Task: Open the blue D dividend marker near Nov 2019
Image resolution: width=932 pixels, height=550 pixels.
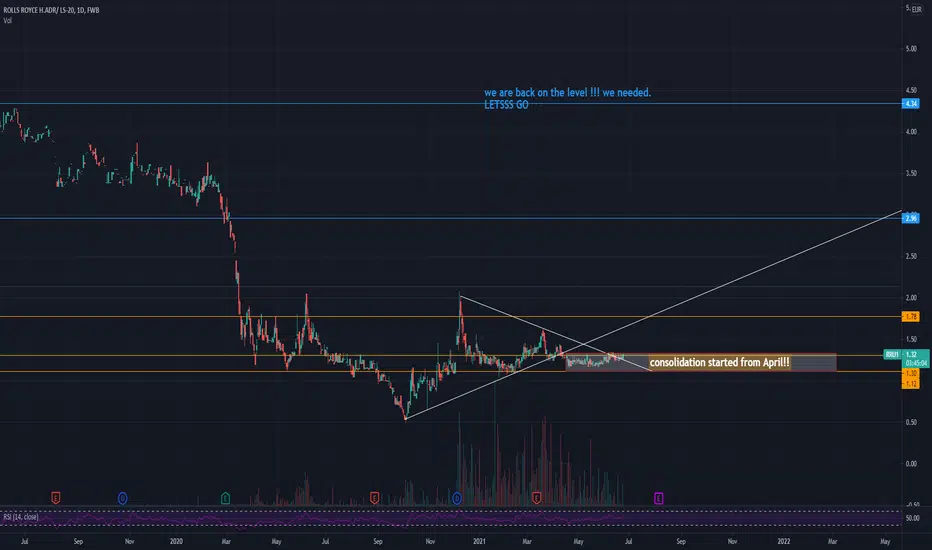Action: (122, 498)
